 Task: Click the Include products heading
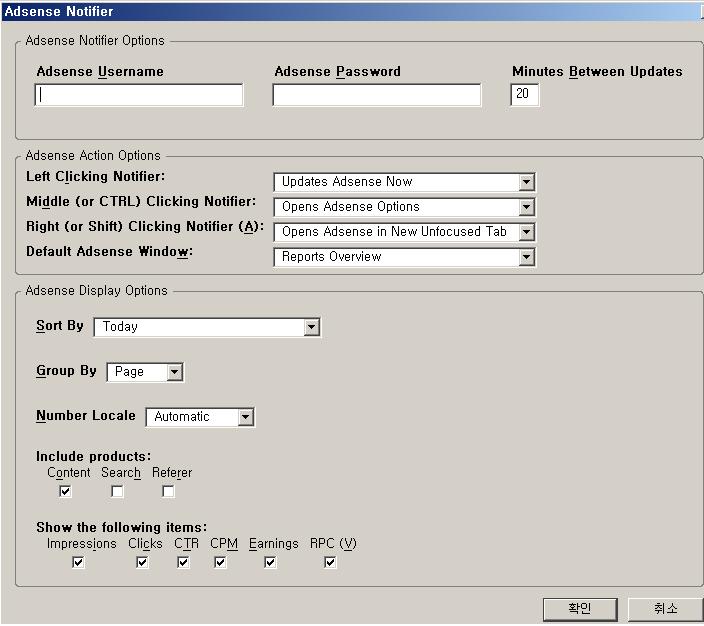93,456
